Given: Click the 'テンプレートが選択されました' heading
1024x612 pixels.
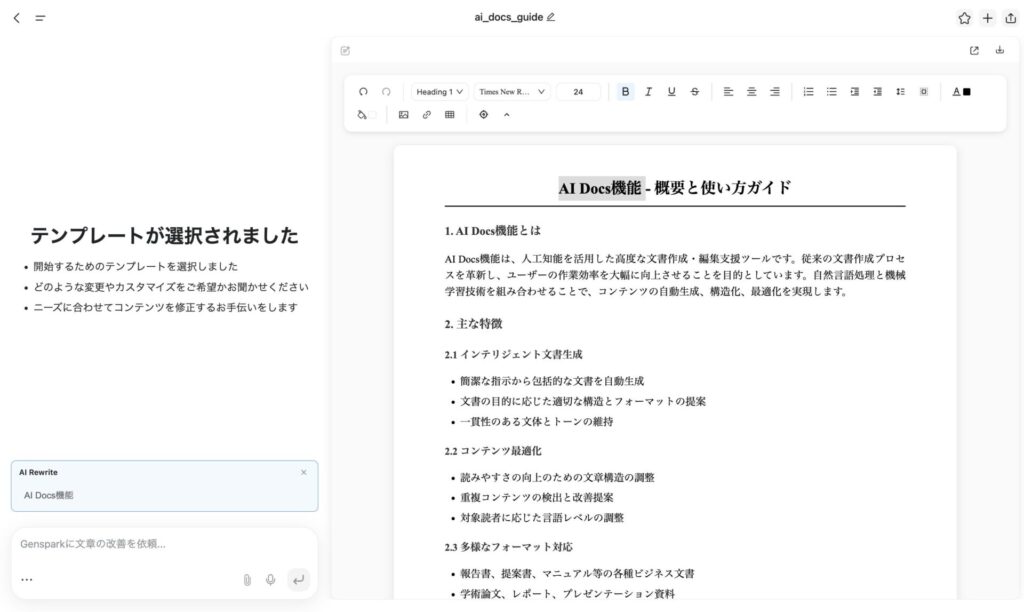Looking at the screenshot, I should pos(165,235).
